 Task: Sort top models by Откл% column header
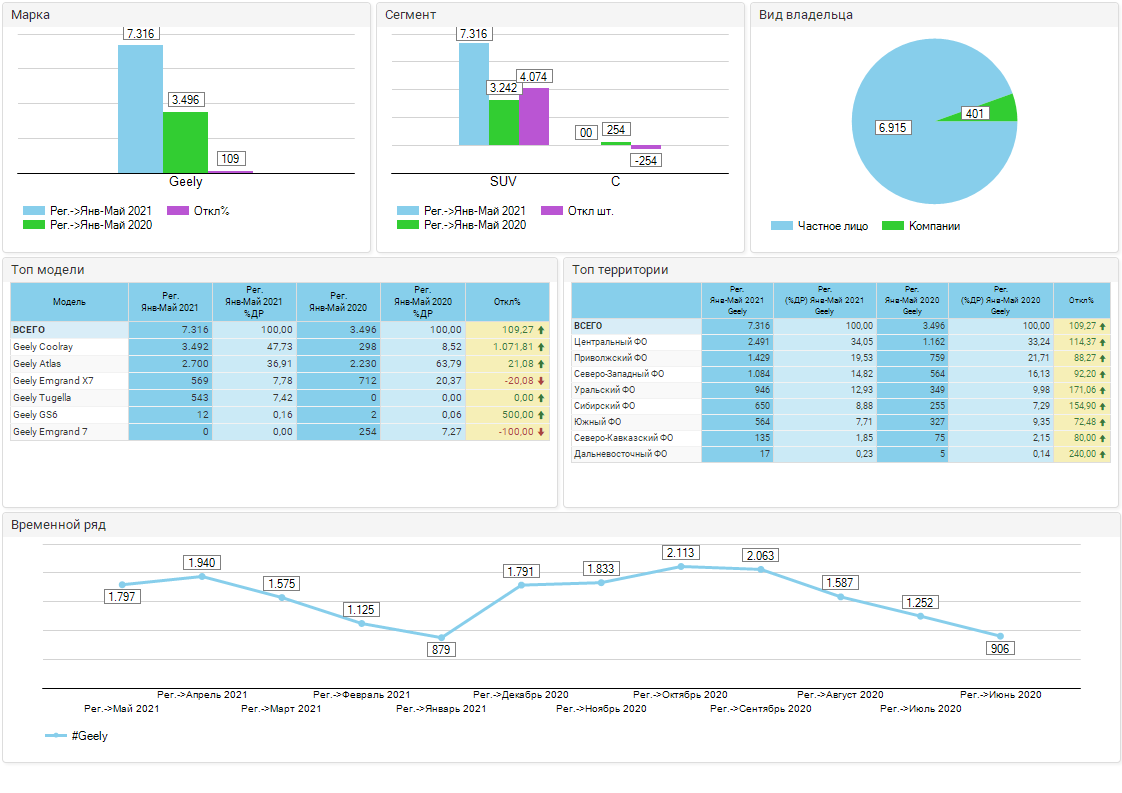(x=507, y=301)
